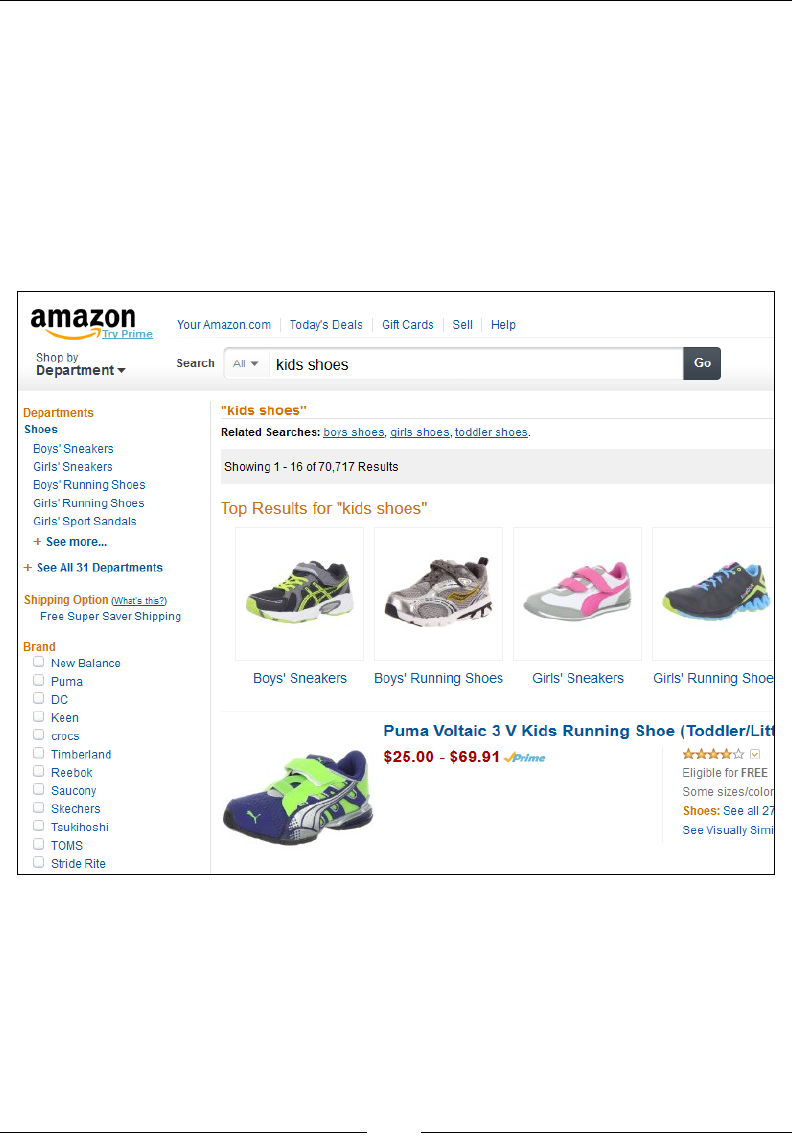
Task: Click the Amazon logo
Action: 83,323
